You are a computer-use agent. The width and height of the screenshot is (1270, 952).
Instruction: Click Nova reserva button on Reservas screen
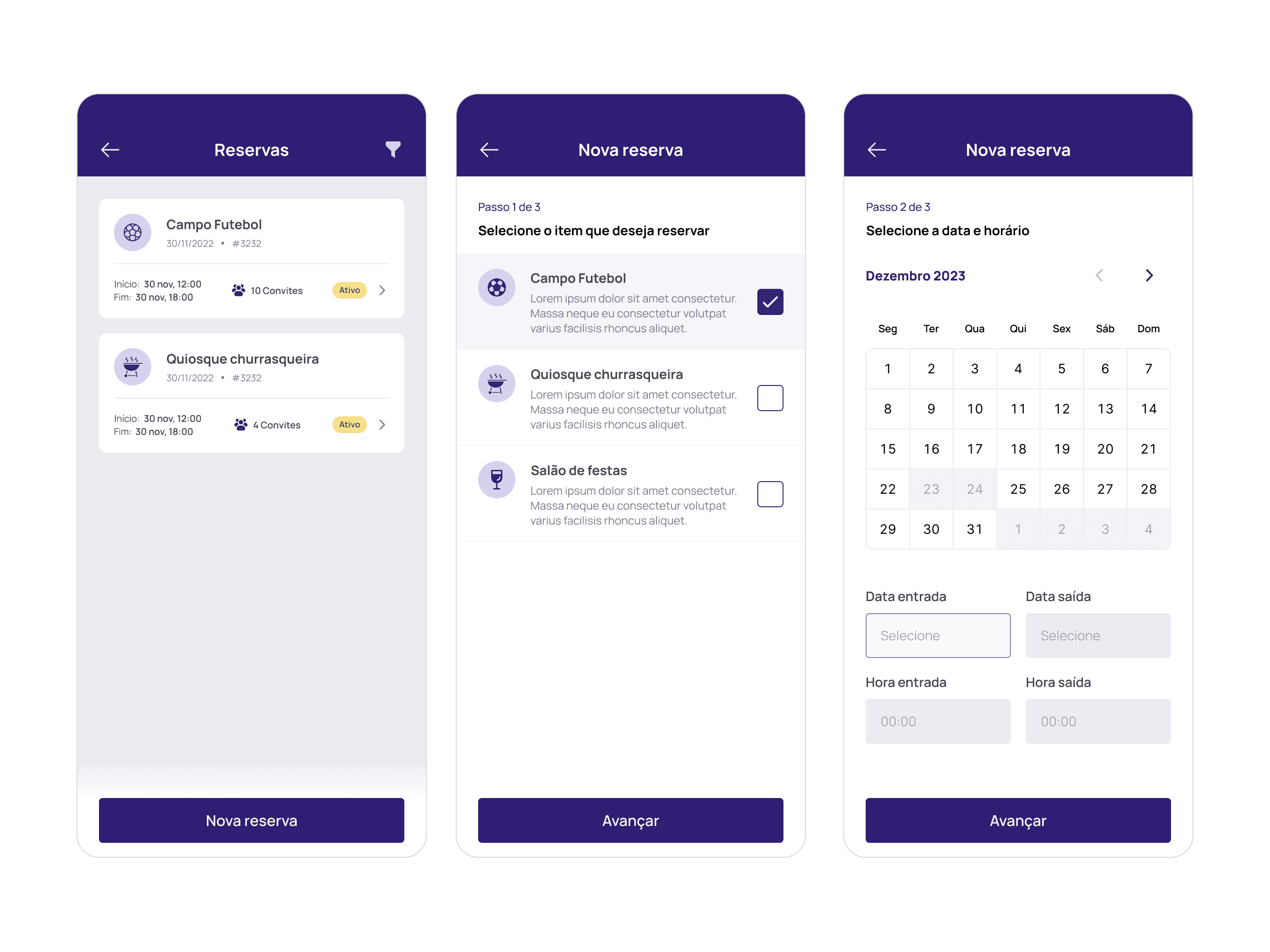point(252,820)
